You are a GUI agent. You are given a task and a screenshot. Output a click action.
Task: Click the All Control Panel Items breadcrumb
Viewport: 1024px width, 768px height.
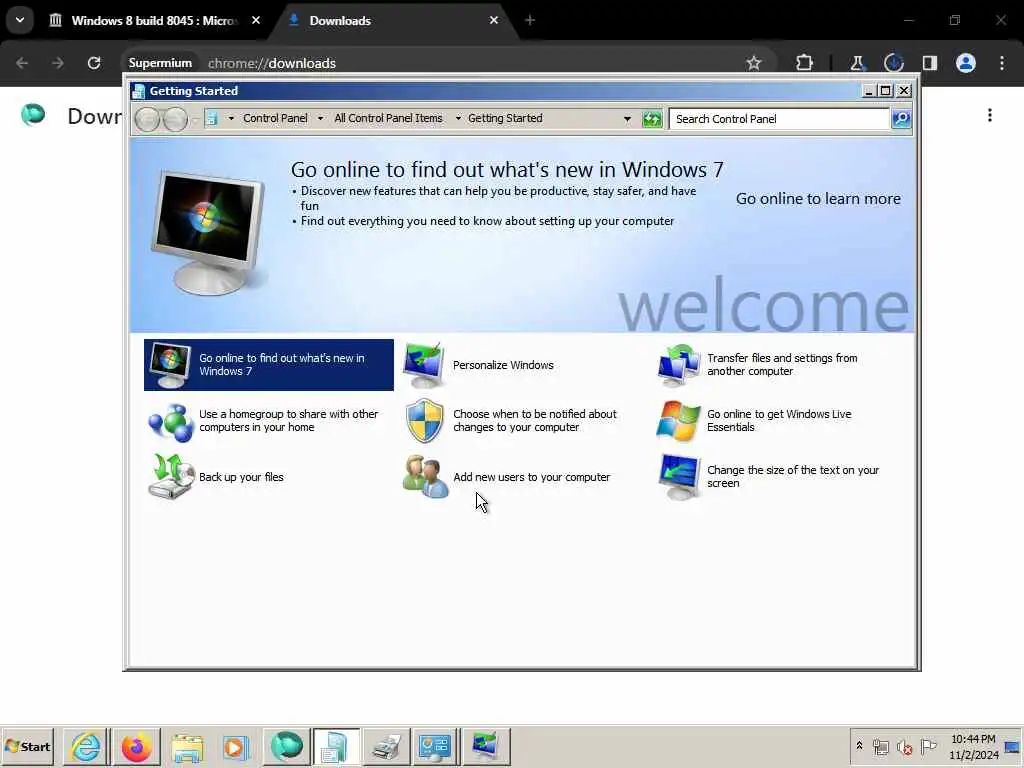tap(388, 118)
